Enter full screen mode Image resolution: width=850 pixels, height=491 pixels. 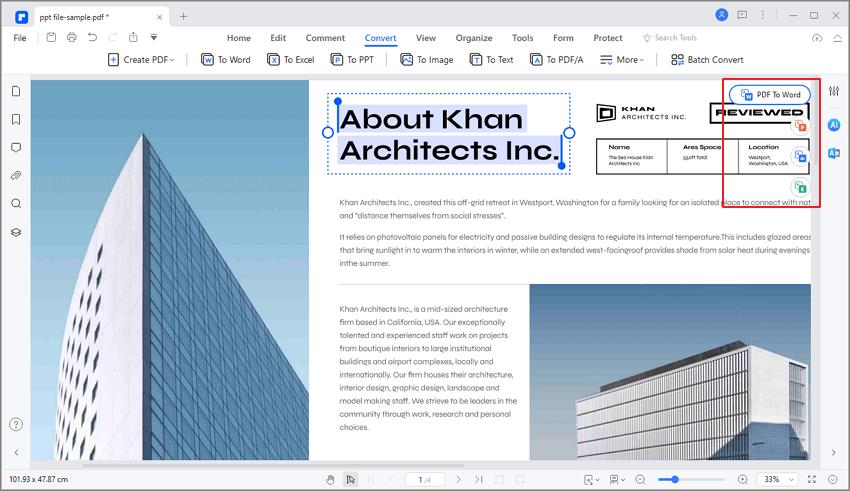(x=812, y=480)
